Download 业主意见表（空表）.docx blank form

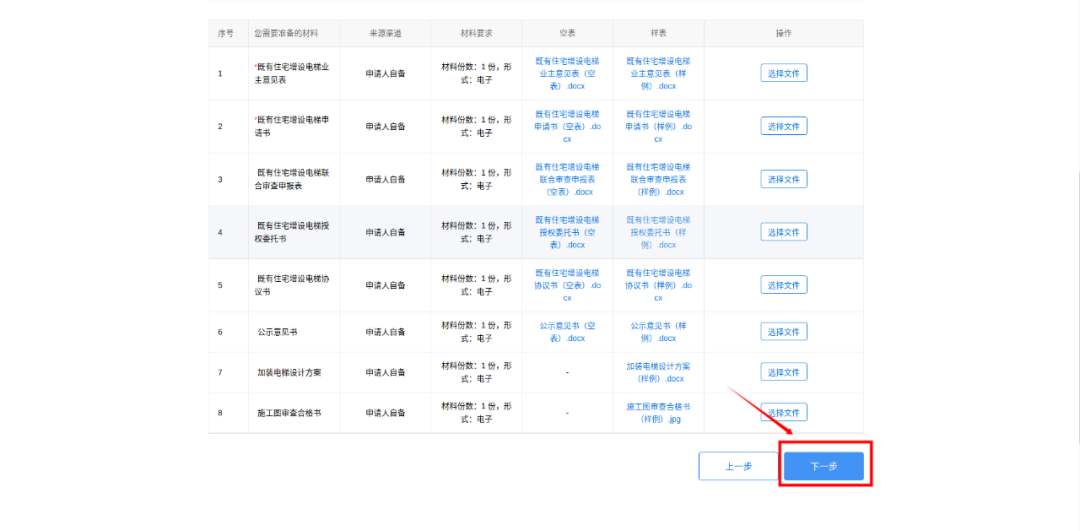pyautogui.click(x=567, y=73)
